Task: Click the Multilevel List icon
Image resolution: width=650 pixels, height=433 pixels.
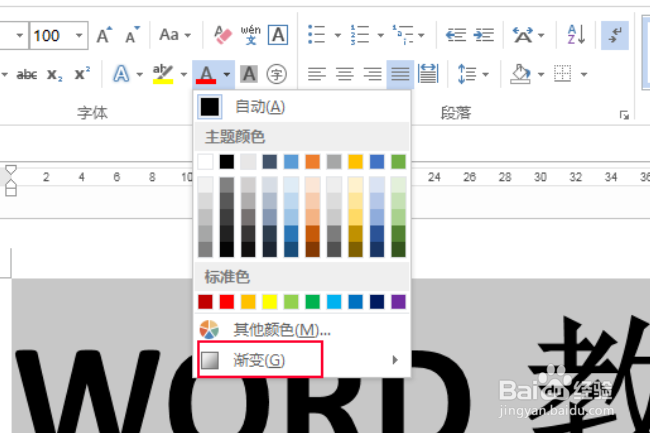Action: pos(403,35)
